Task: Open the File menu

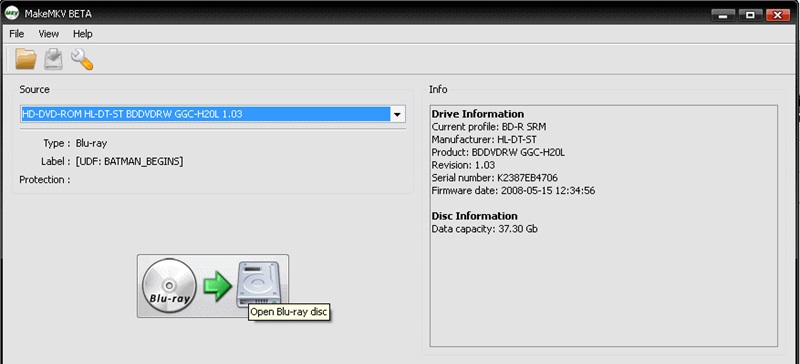Action: point(17,34)
